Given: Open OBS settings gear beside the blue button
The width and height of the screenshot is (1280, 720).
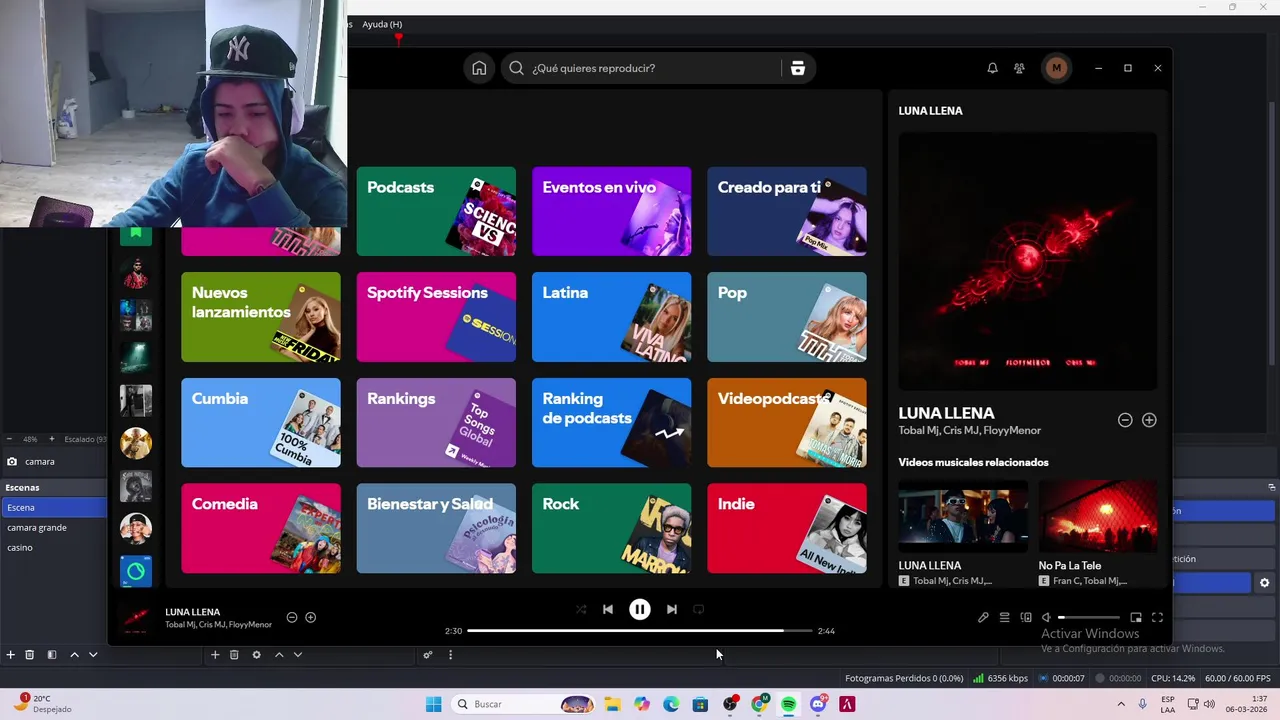Looking at the screenshot, I should 1264,583.
